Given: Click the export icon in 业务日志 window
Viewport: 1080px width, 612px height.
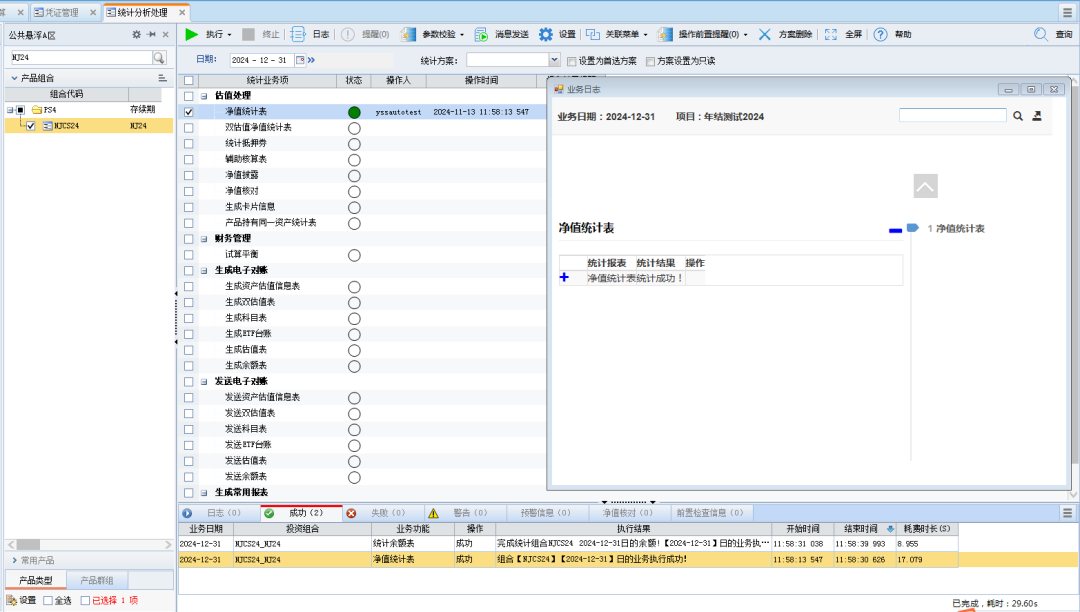Looking at the screenshot, I should (1037, 116).
